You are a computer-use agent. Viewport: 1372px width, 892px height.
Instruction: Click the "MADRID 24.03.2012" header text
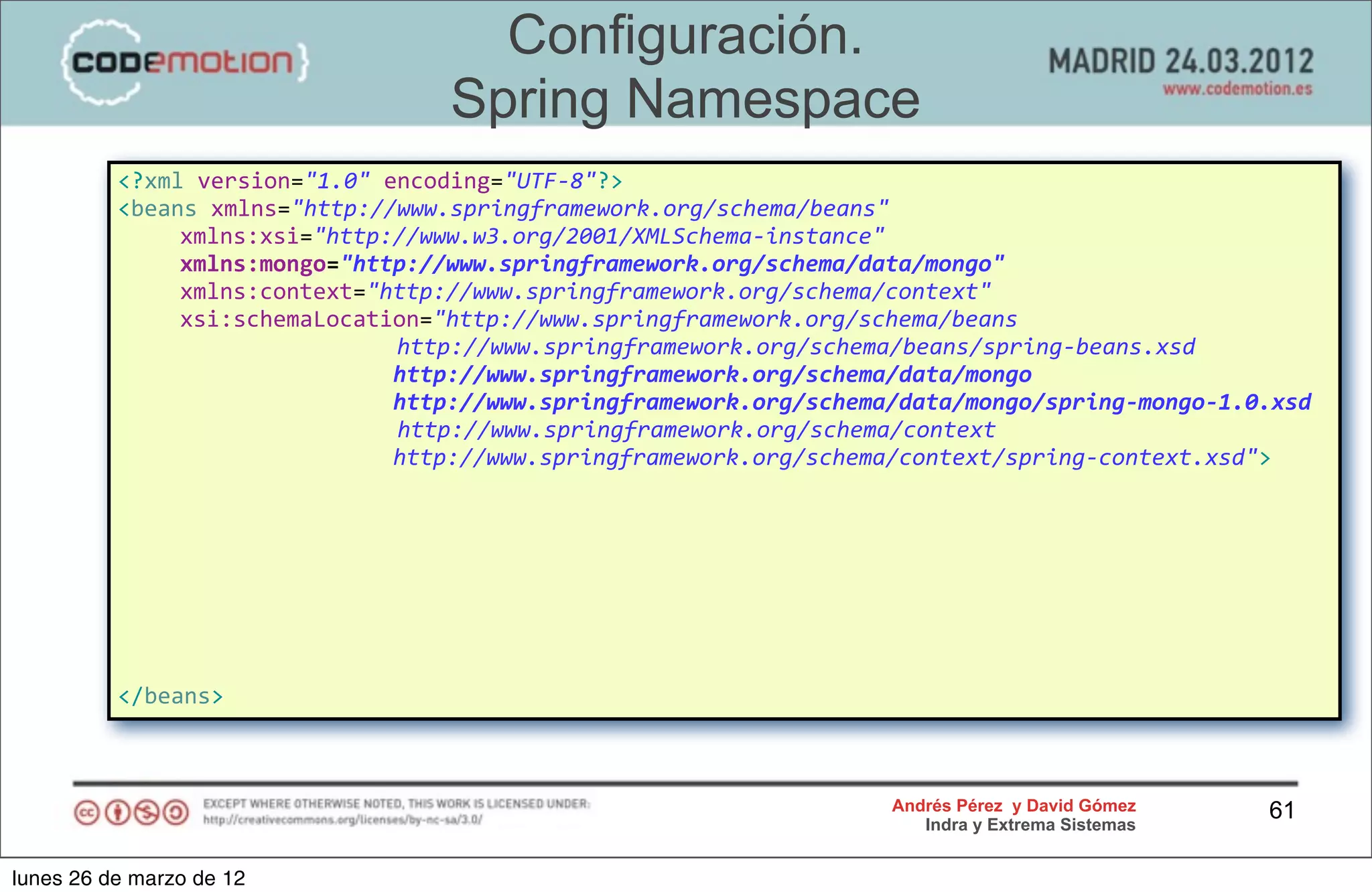tap(1180, 61)
